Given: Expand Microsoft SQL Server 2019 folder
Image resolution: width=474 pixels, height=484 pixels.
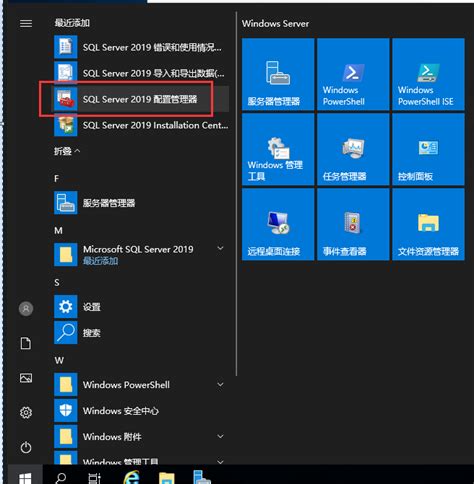Looking at the screenshot, I should pos(141,255).
